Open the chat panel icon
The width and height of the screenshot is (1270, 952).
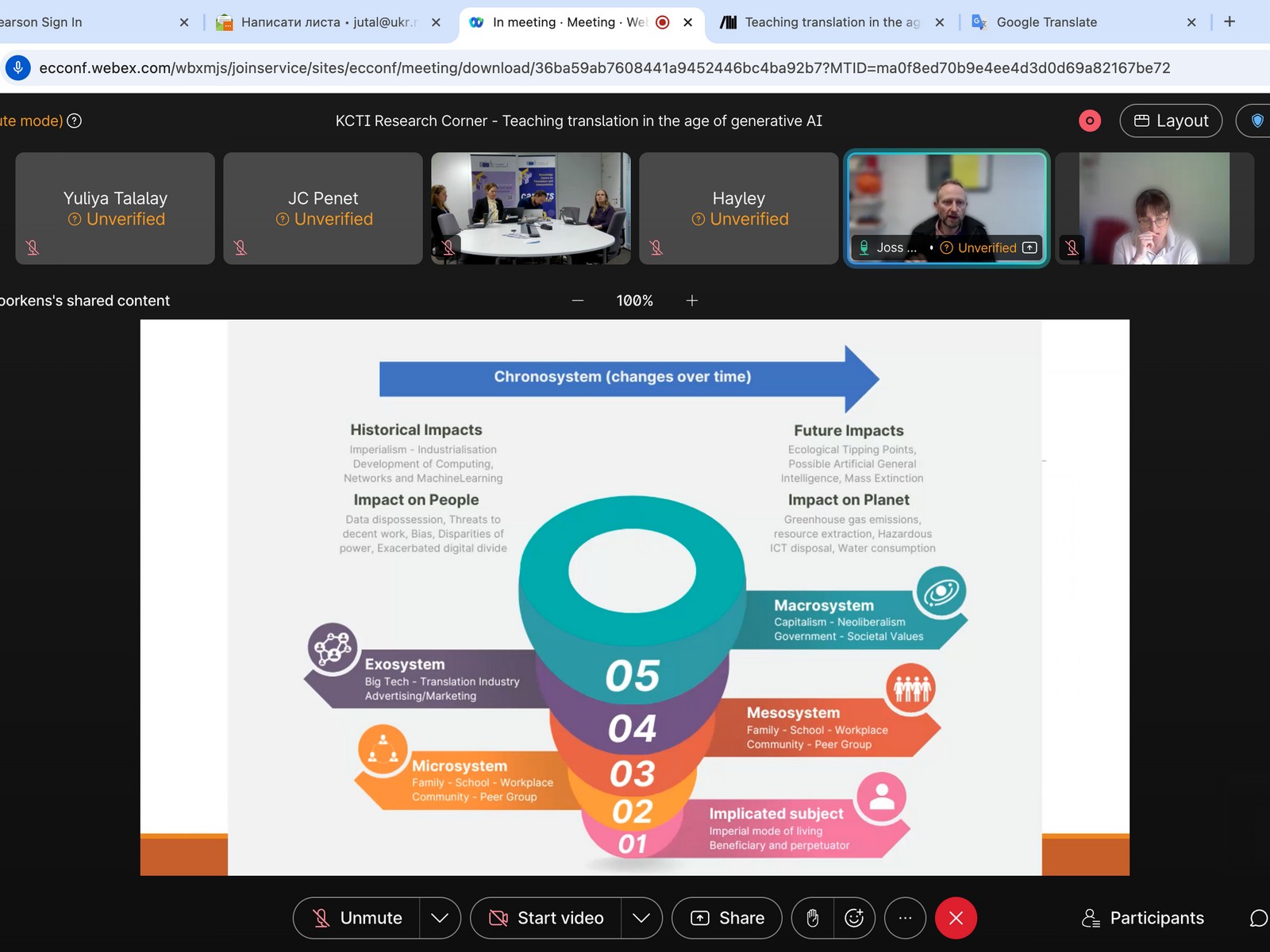(1257, 918)
